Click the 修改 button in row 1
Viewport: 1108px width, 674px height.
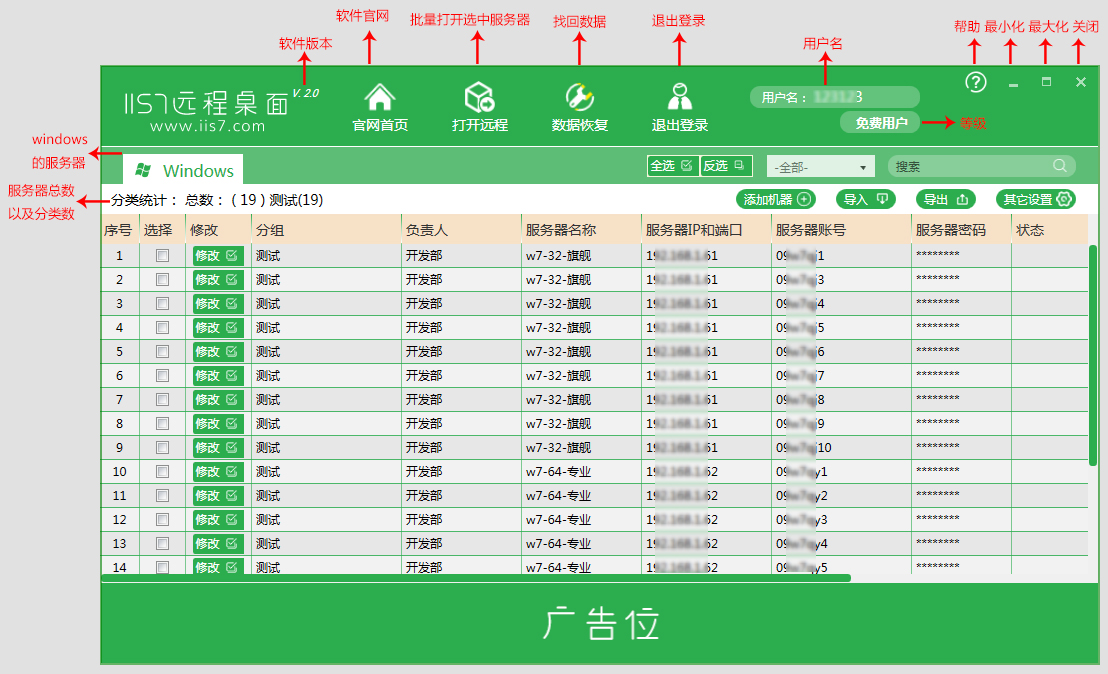point(218,256)
